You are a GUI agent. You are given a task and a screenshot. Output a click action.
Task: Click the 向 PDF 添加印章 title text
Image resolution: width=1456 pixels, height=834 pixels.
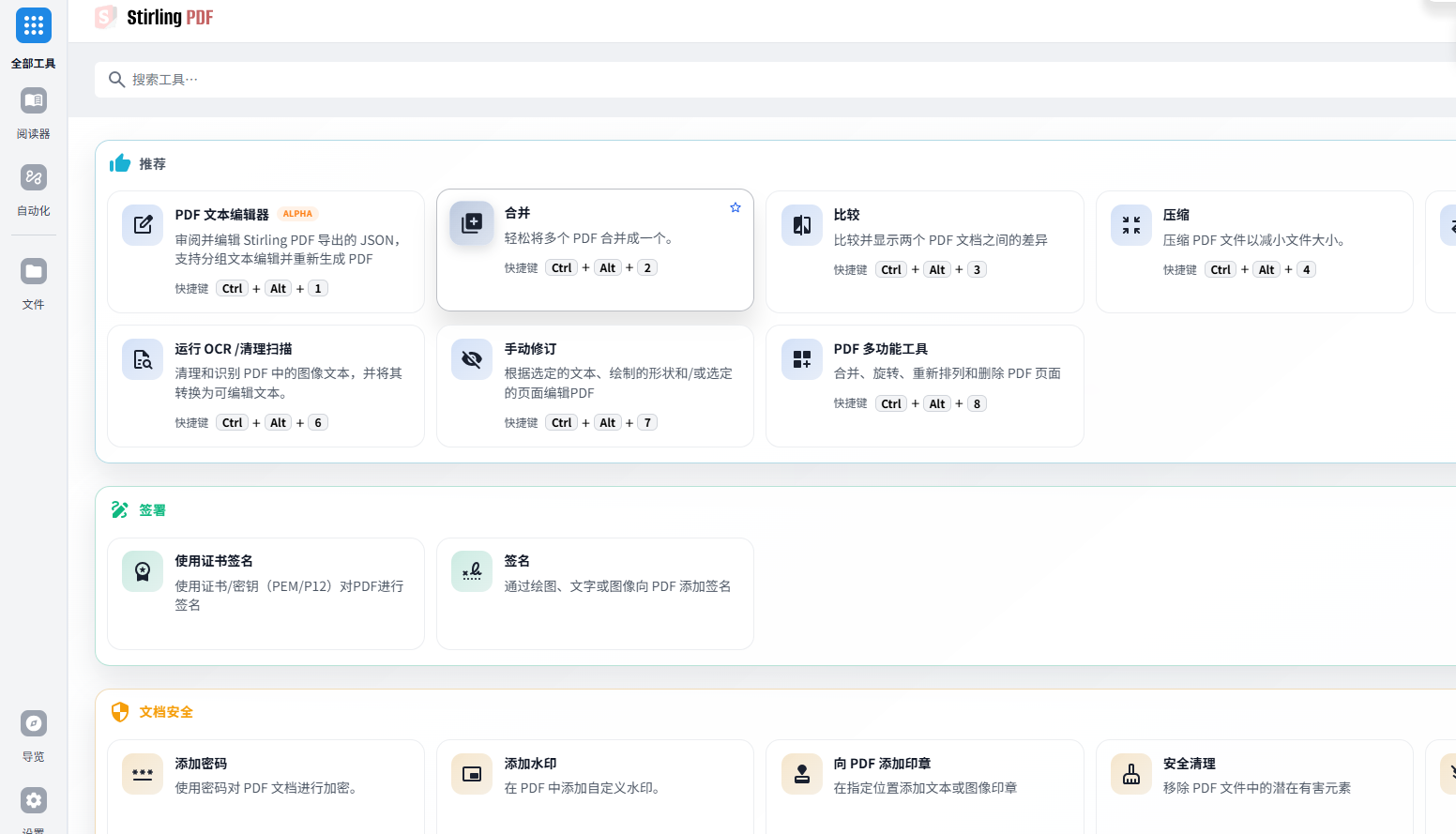[x=883, y=764]
